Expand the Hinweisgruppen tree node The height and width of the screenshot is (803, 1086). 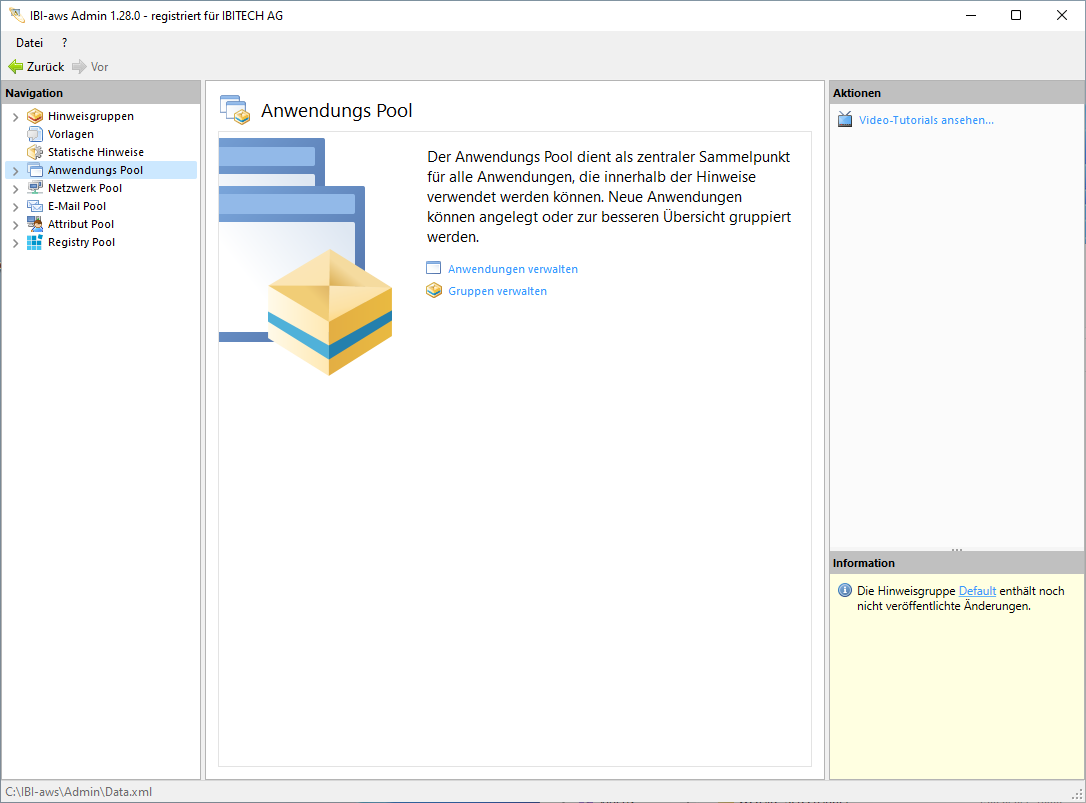(15, 117)
